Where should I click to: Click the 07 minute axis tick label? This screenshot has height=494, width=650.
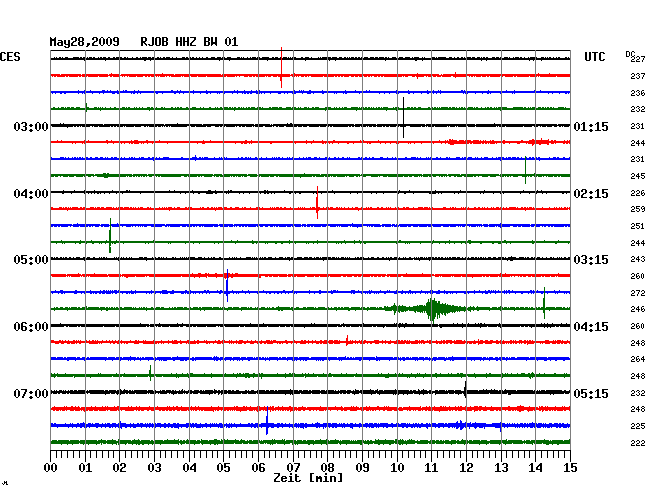tap(293, 468)
